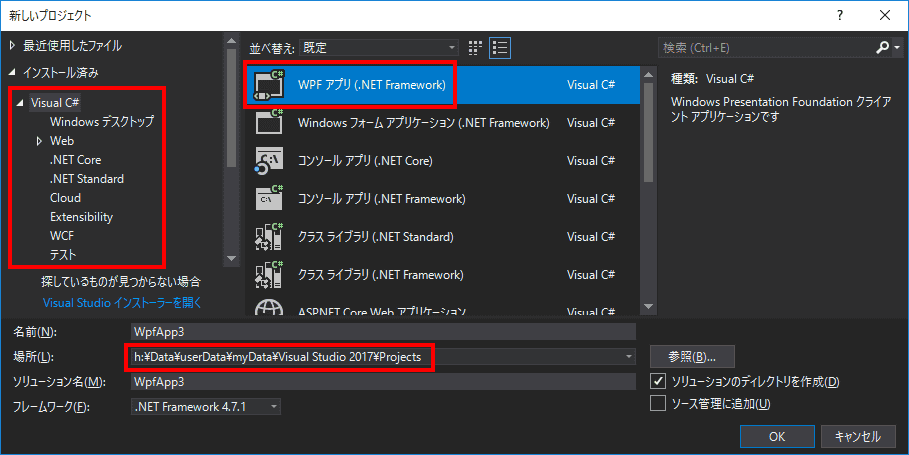Select クラス ライブラリ (.NET Standard) text
The height and width of the screenshot is (455, 909).
(376, 236)
